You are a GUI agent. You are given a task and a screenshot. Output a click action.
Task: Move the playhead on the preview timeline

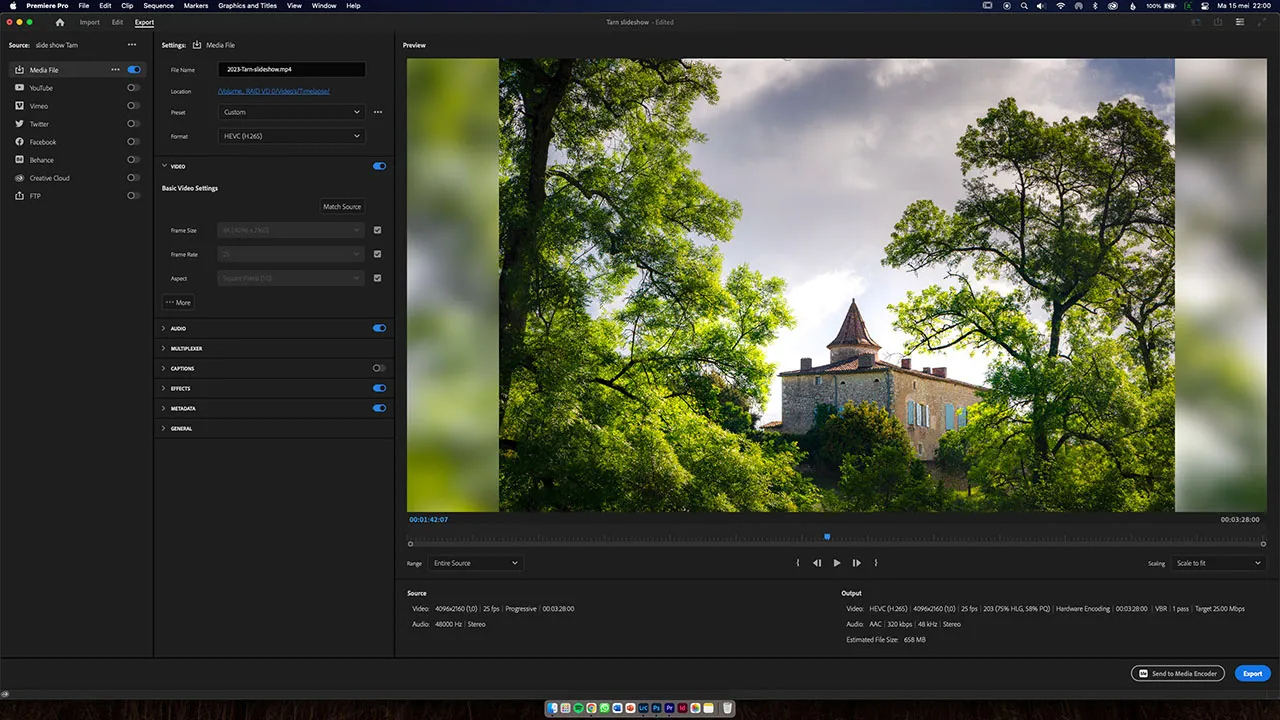pos(827,537)
